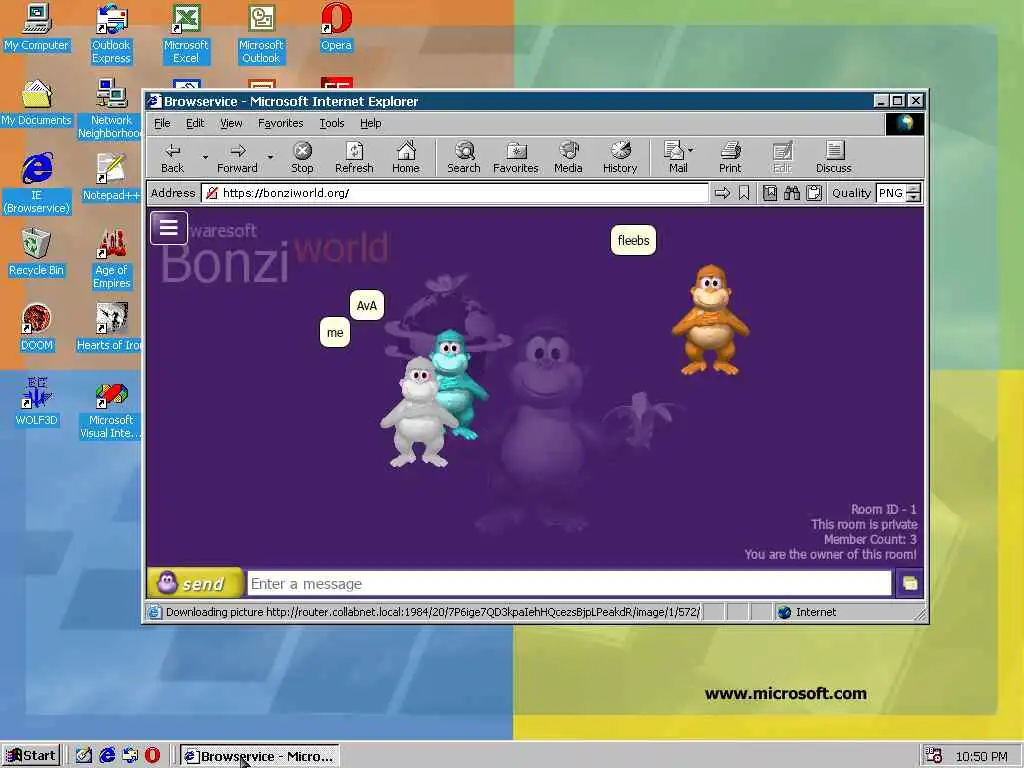The width and height of the screenshot is (1024, 768).
Task: Open the Forward history dropdown arrow
Action: [x=270, y=157]
